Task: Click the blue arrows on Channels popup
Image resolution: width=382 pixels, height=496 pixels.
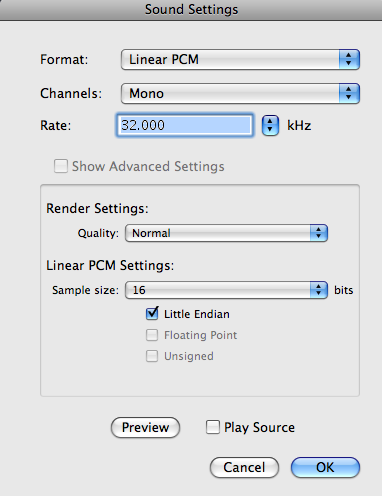Action: pos(349,93)
